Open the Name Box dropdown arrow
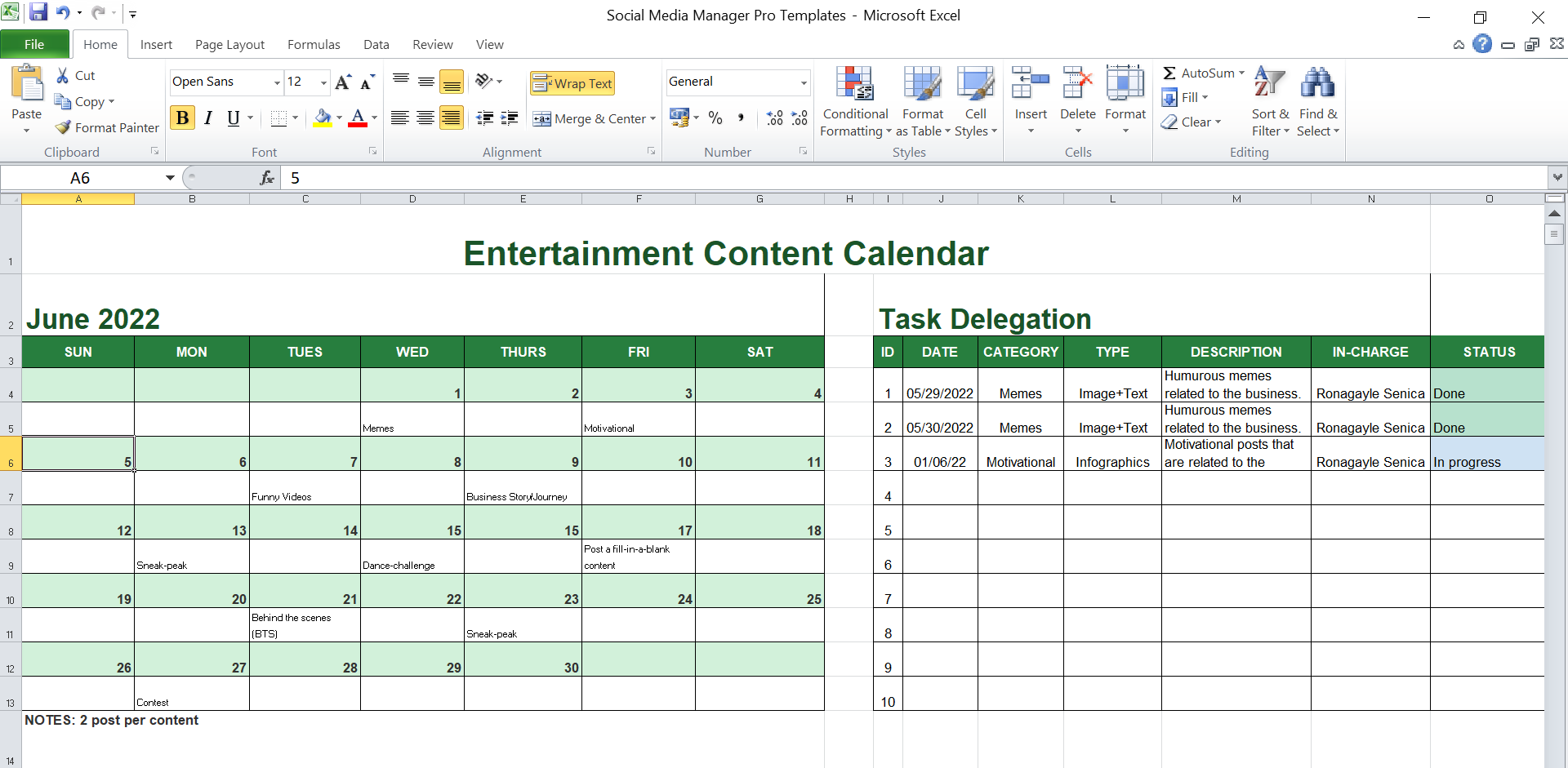 [x=170, y=178]
